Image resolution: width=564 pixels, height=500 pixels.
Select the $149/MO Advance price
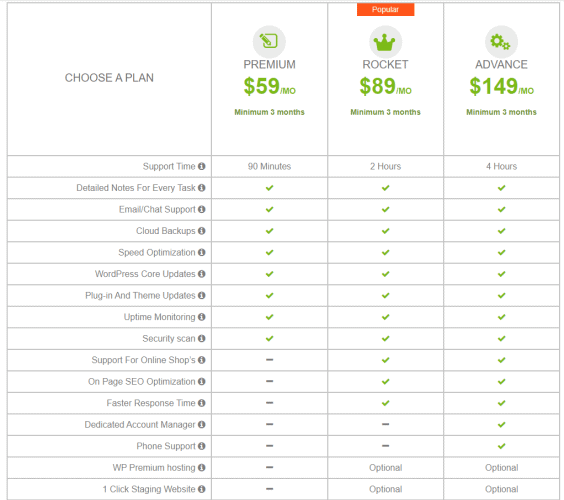point(501,86)
